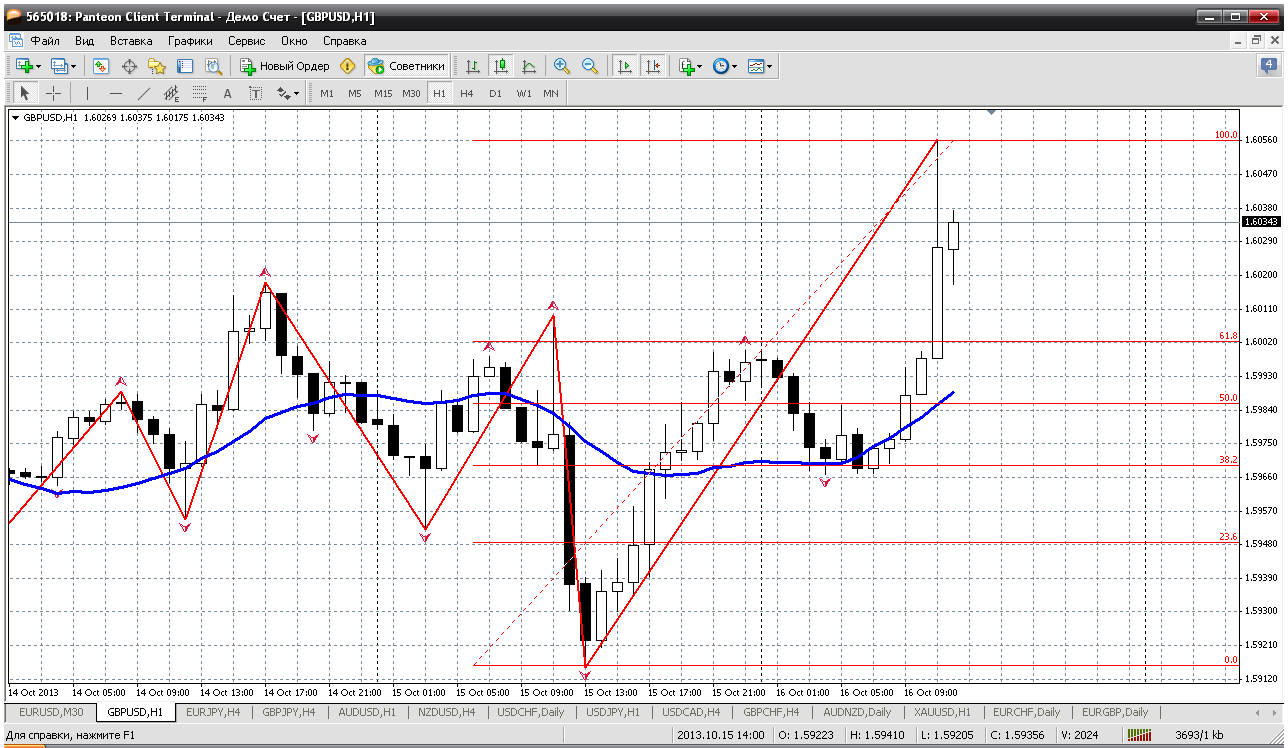Switch to the EURJPY,H4 chart tab
This screenshot has width=1288, height=748.
click(x=214, y=712)
